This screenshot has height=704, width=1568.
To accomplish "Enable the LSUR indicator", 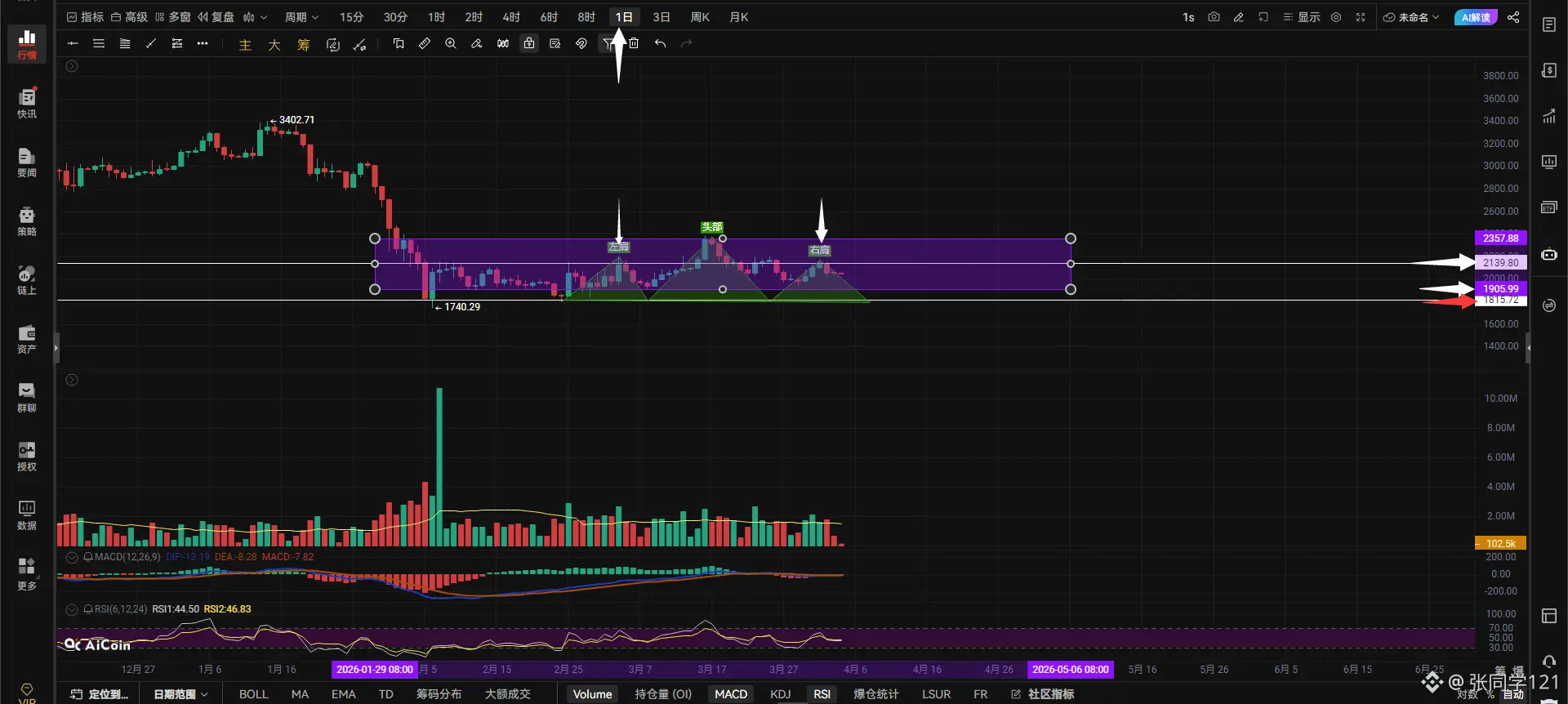I will (x=936, y=694).
